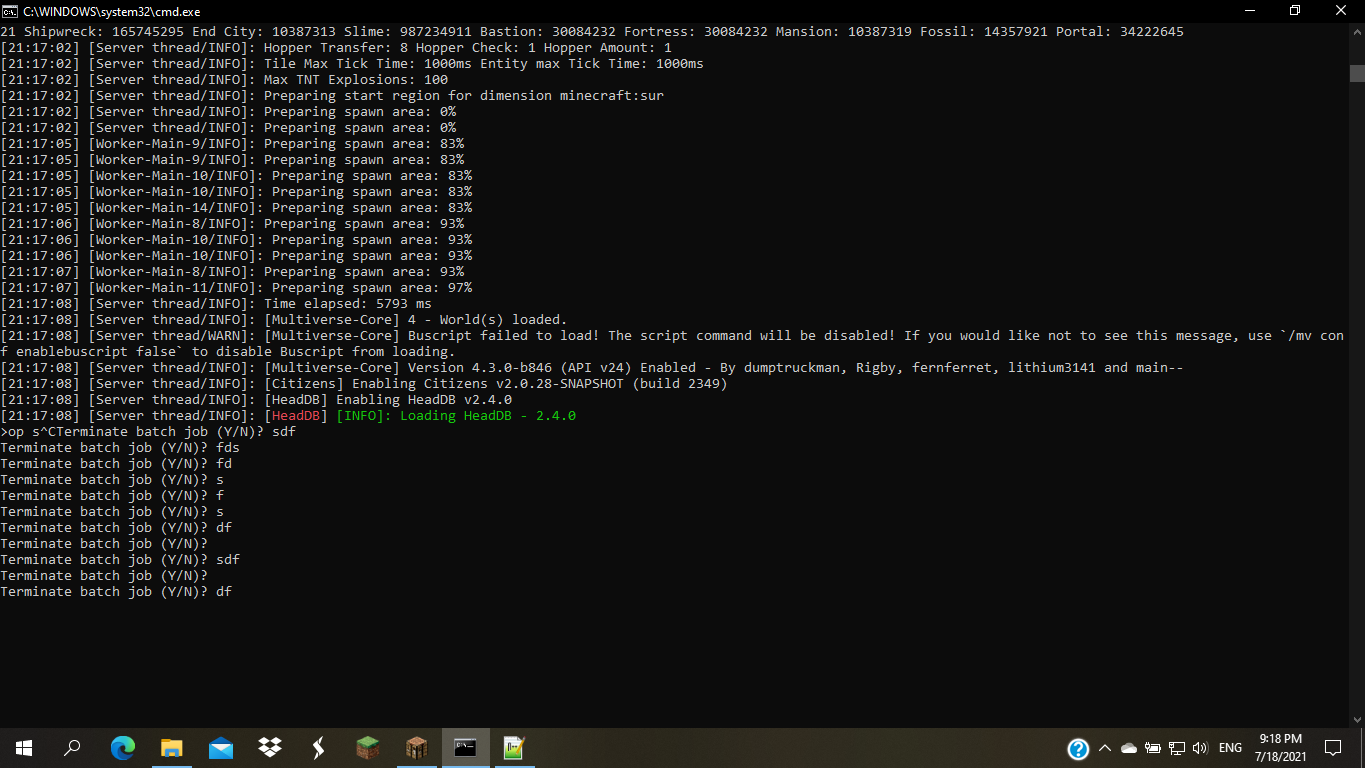The height and width of the screenshot is (768, 1365).
Task: Launch Minecraft grass block taskbar icon
Action: [367, 747]
